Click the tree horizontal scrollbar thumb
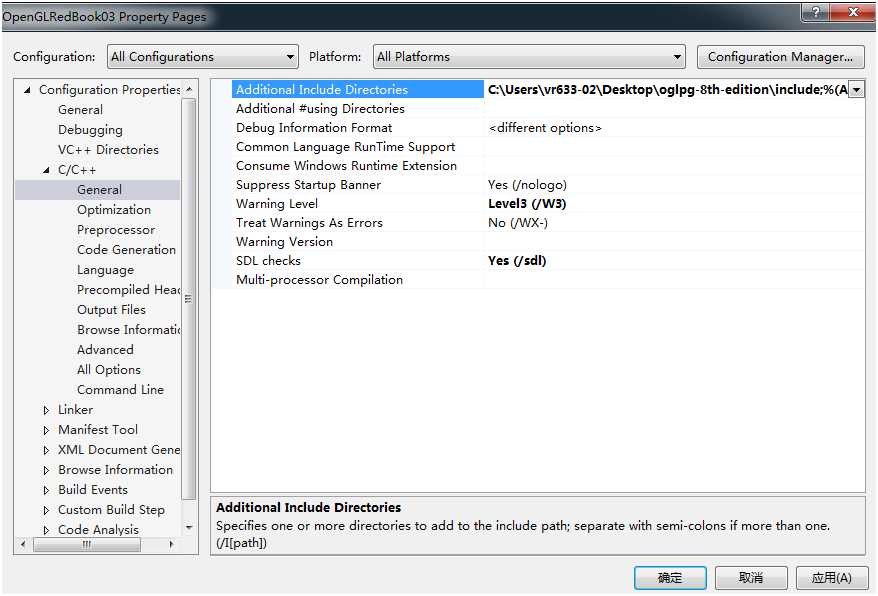Image resolution: width=878 pixels, height=596 pixels. (87, 544)
